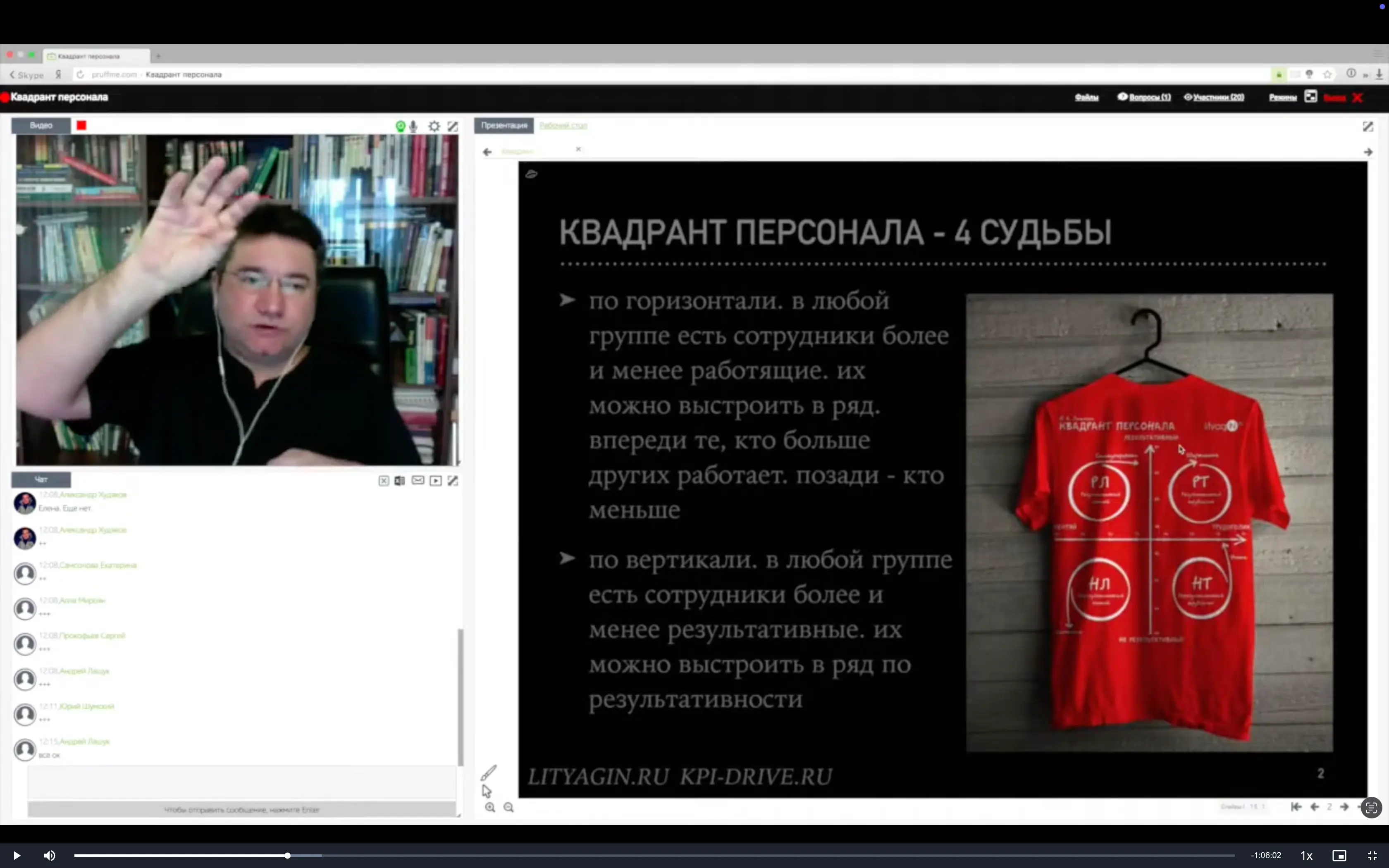This screenshot has height=868, width=1389.
Task: Click the captions icon at player corner
Action: 1372,808
